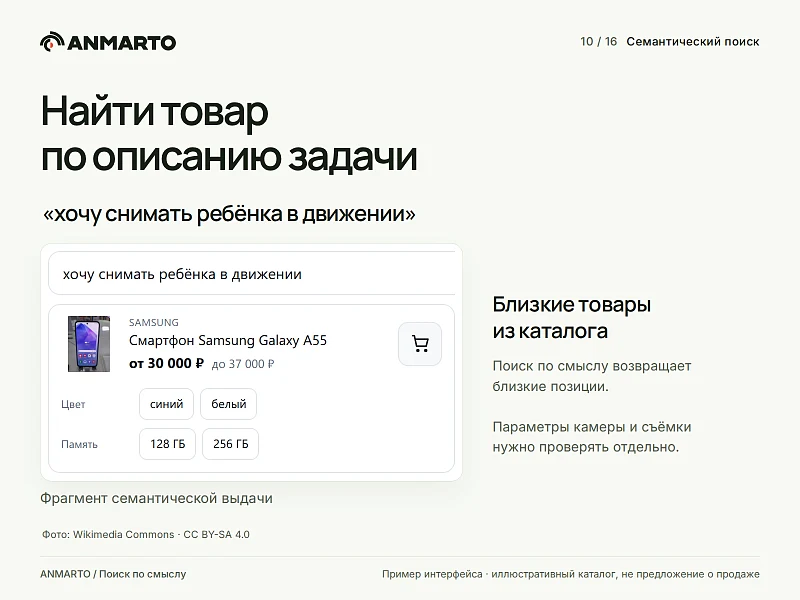The height and width of the screenshot is (600, 800).
Task: Open product title Смартфон Samsung Galaxy A55
Action: [x=228, y=340]
